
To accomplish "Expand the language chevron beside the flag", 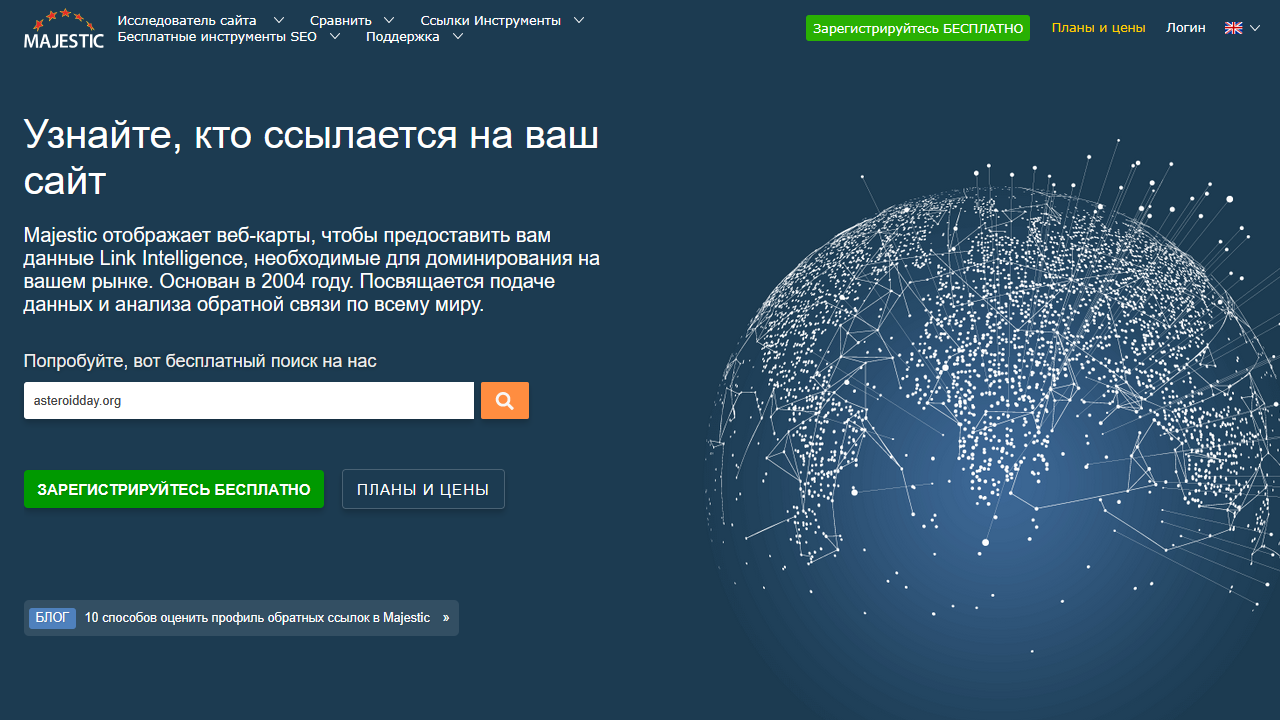I will 1255,28.
